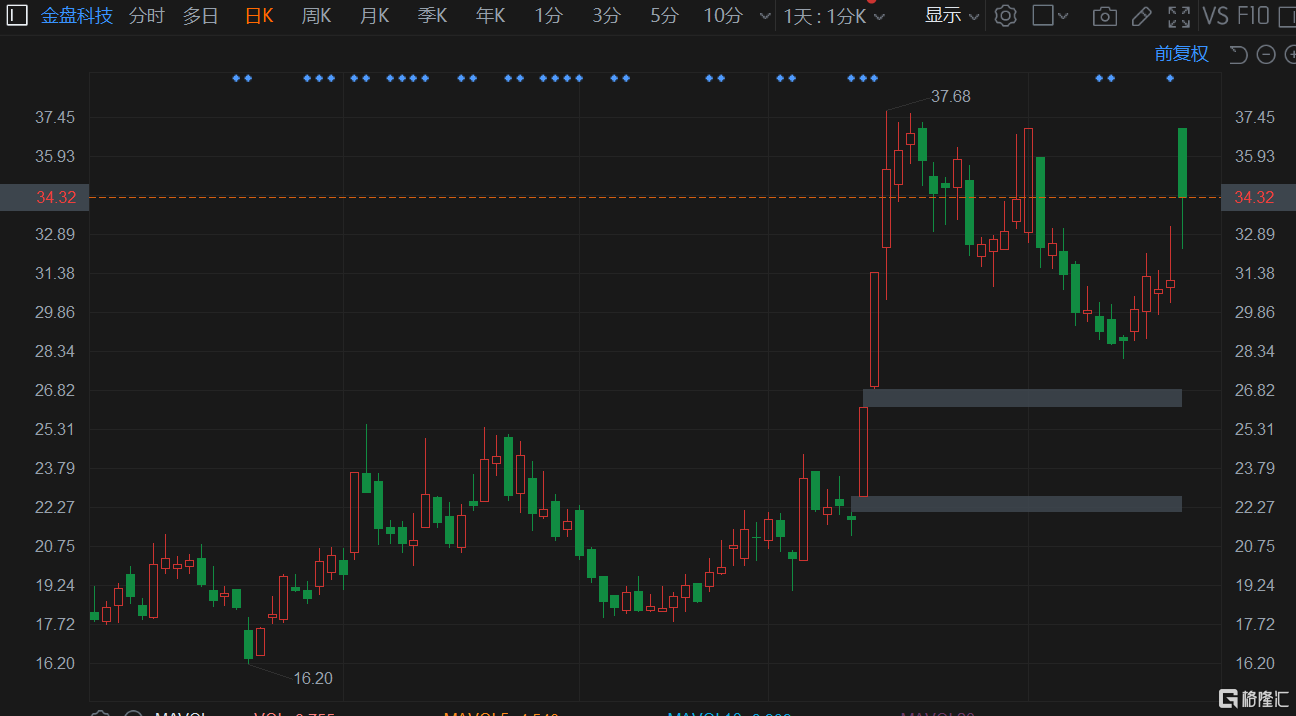Open the F10 company info

tap(1253, 16)
